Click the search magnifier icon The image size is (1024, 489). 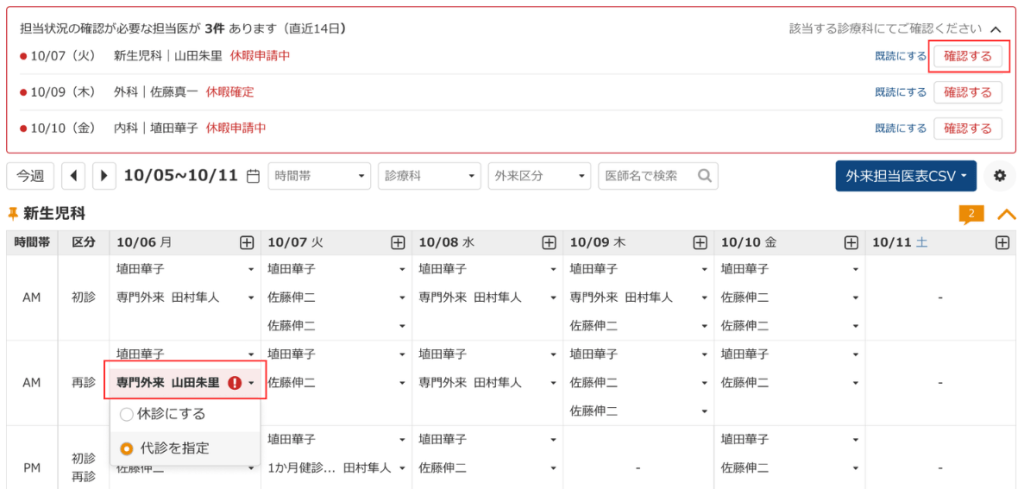click(x=706, y=176)
